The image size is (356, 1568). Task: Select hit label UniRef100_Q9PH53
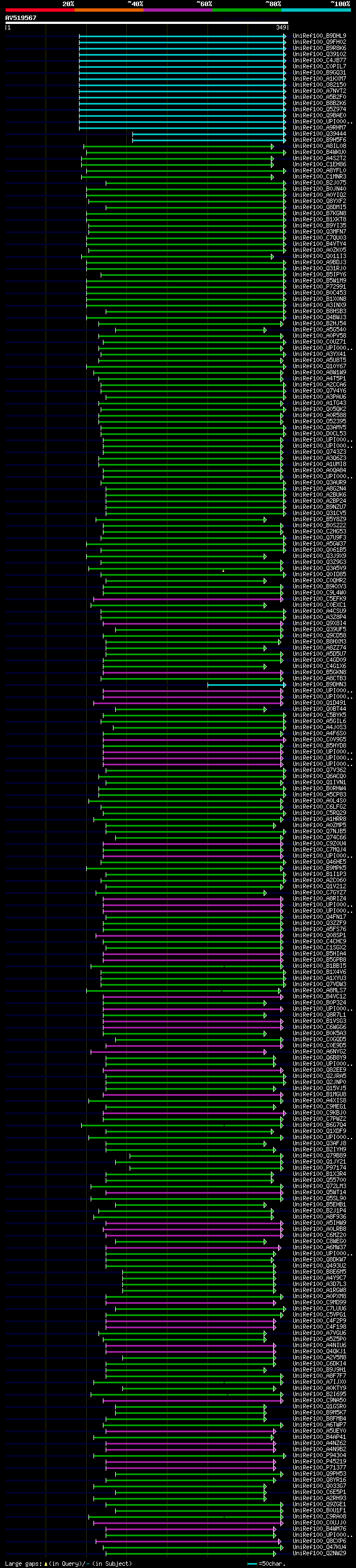tap(319, 1473)
